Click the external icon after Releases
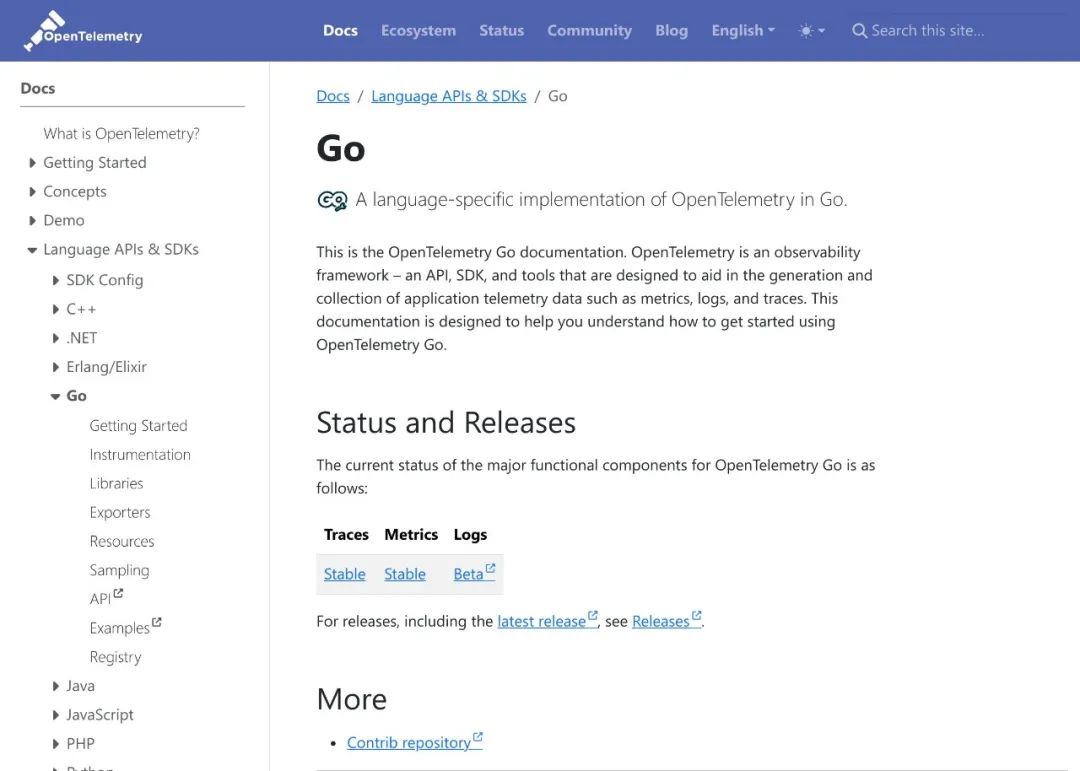 696,615
